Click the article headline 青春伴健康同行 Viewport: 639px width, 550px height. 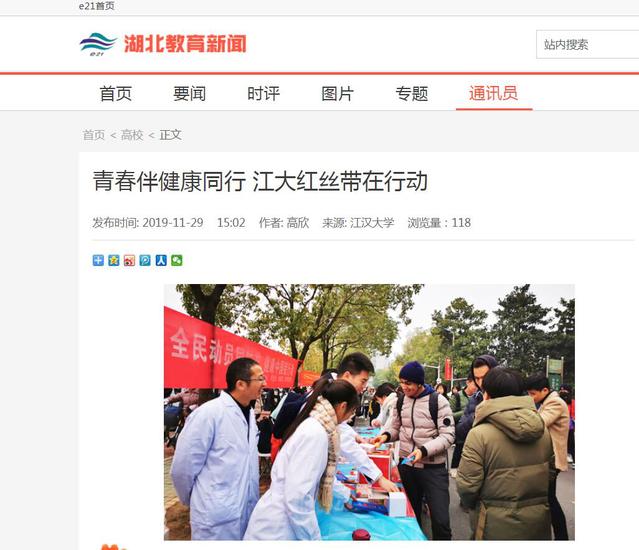point(169,181)
